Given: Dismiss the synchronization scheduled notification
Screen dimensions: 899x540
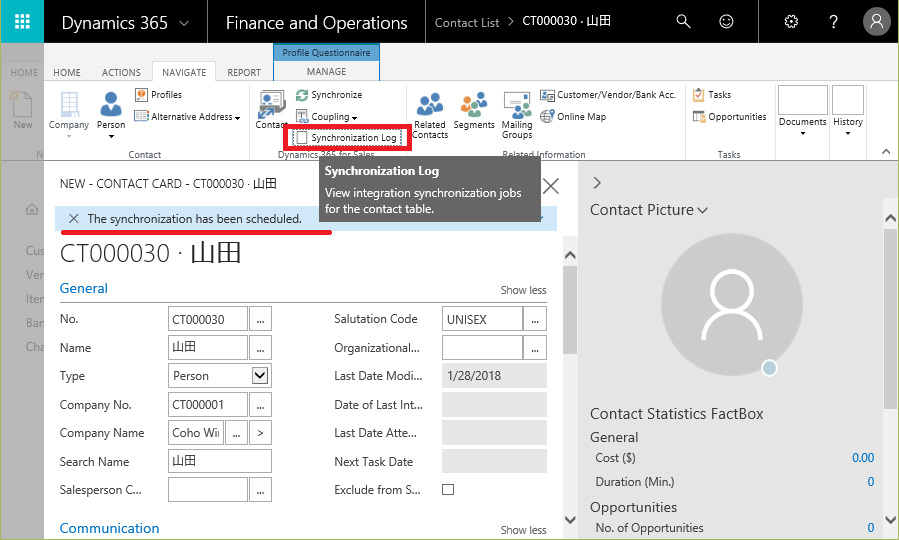Looking at the screenshot, I should (x=73, y=218).
